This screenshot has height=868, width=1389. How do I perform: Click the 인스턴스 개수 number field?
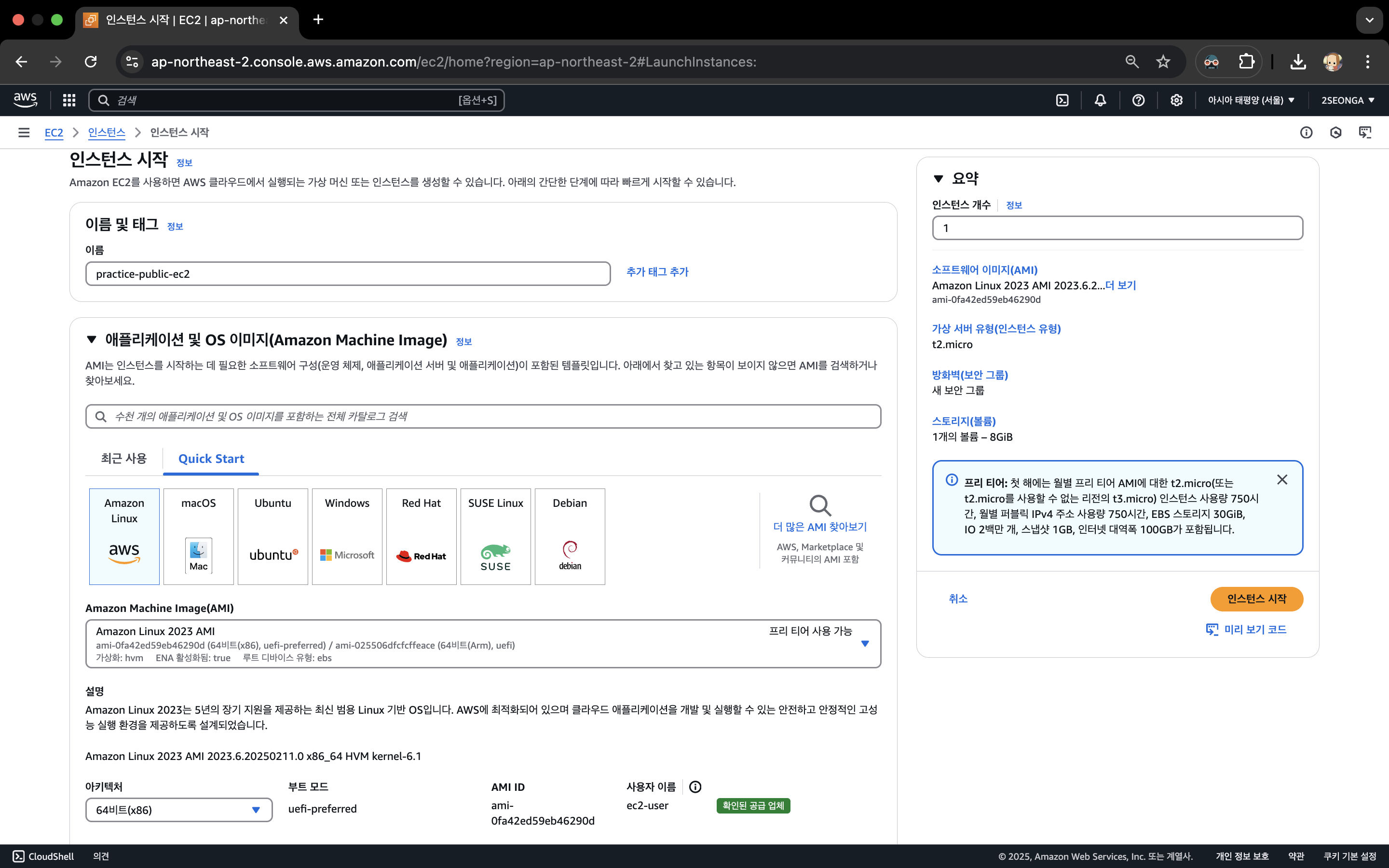1117,228
